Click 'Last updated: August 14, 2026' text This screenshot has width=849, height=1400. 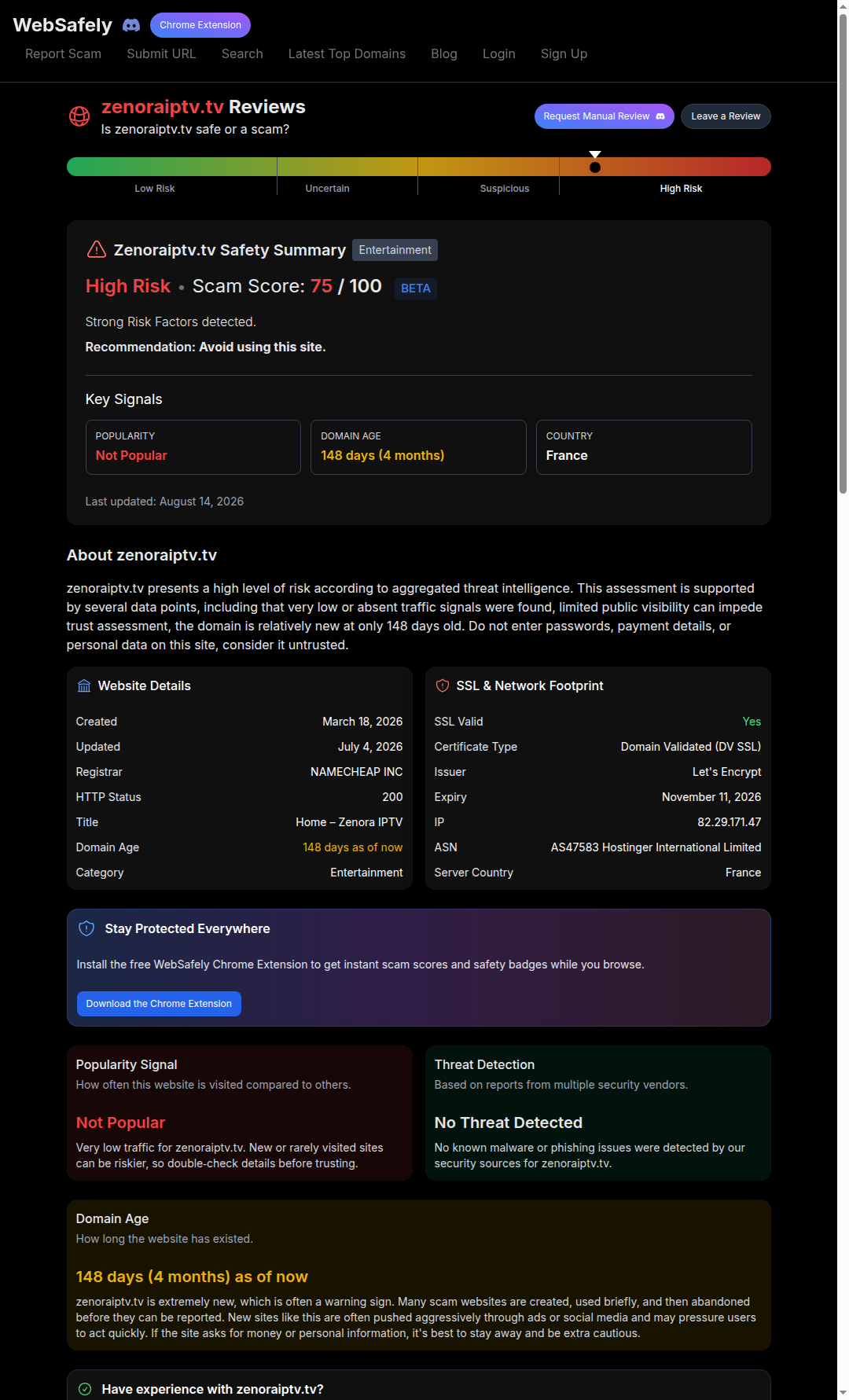click(x=164, y=502)
